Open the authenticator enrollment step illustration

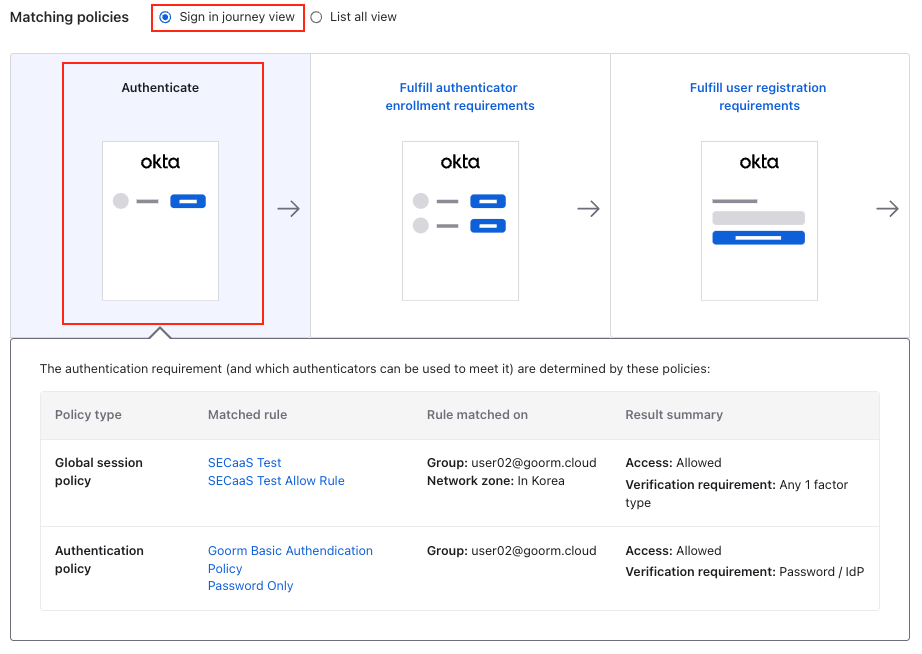[x=460, y=220]
